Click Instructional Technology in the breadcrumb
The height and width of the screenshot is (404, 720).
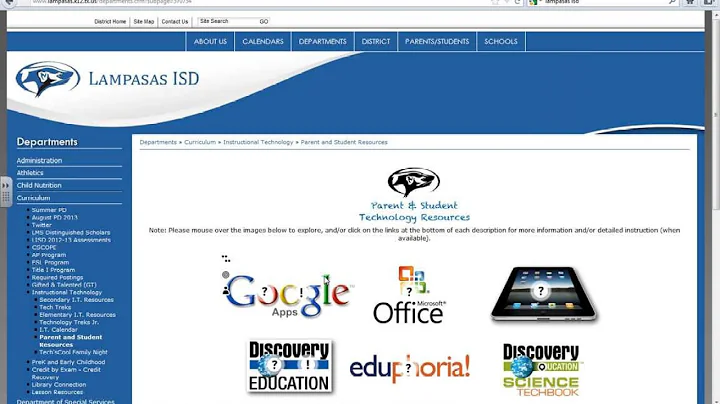tap(258, 142)
